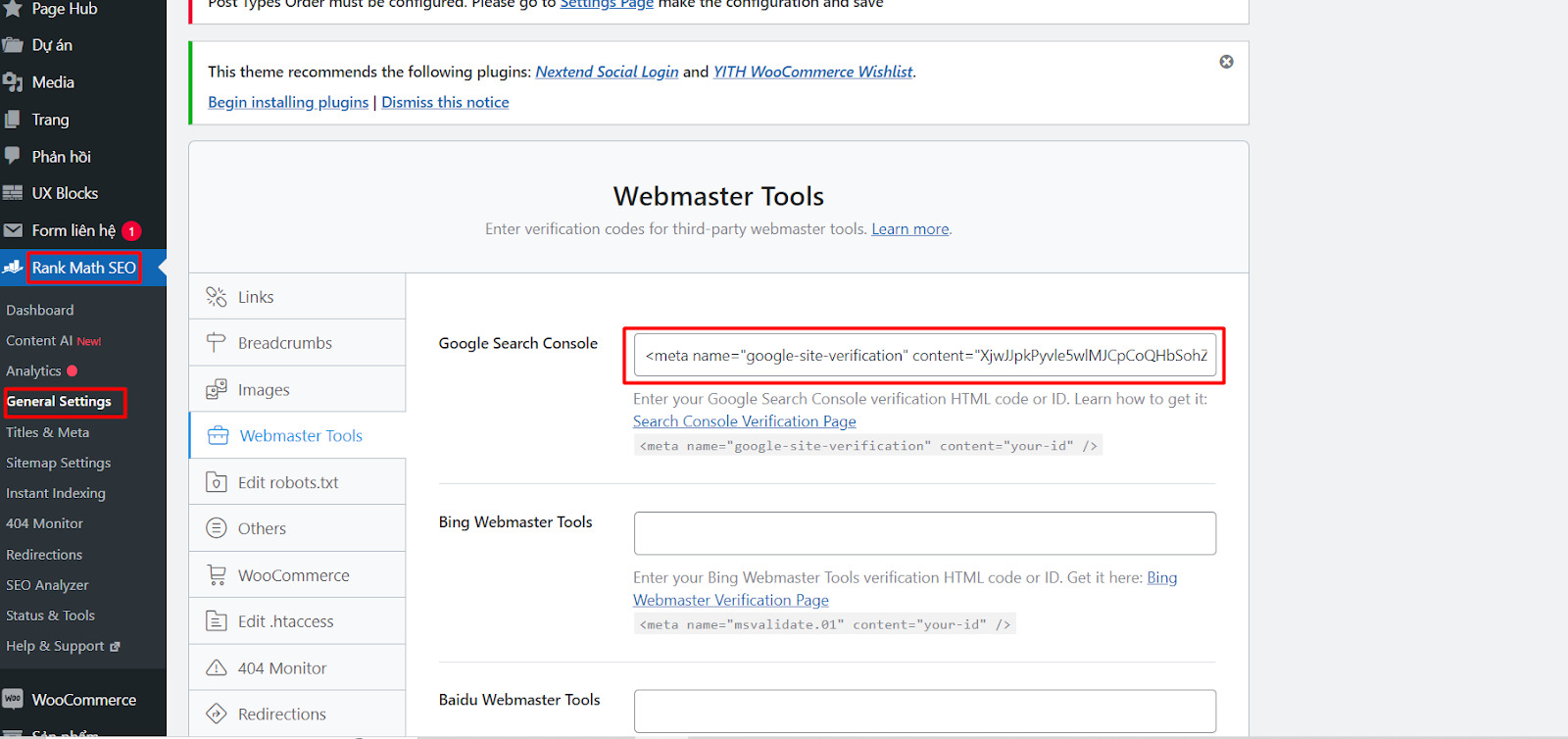This screenshot has width=1568, height=739.
Task: Click the Images tab icon
Action: click(216, 390)
